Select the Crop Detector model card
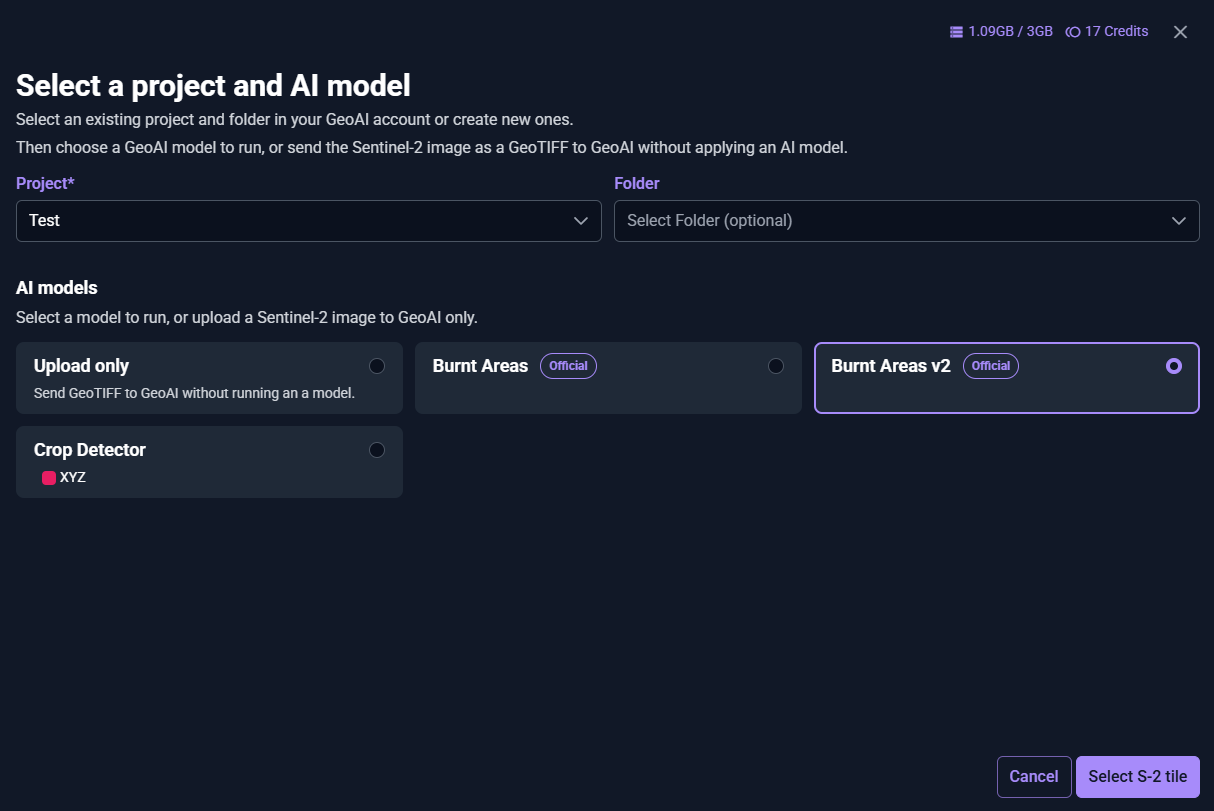Image resolution: width=1214 pixels, height=811 pixels. click(209, 462)
